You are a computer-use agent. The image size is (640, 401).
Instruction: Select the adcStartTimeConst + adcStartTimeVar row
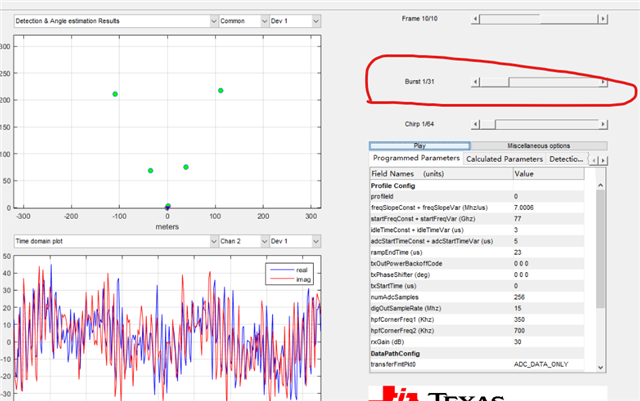click(x=477, y=241)
